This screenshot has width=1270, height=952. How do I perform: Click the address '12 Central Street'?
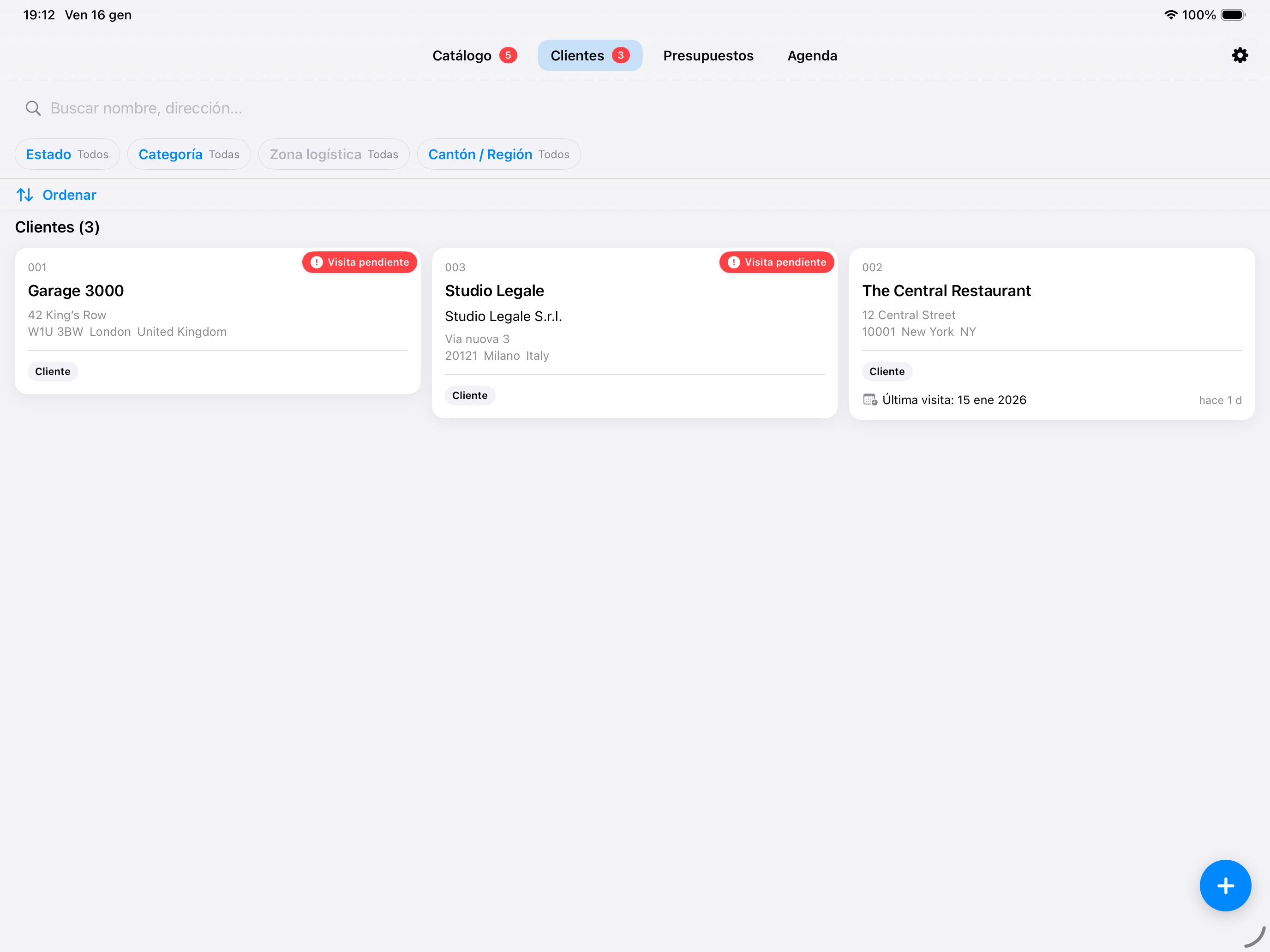908,315
